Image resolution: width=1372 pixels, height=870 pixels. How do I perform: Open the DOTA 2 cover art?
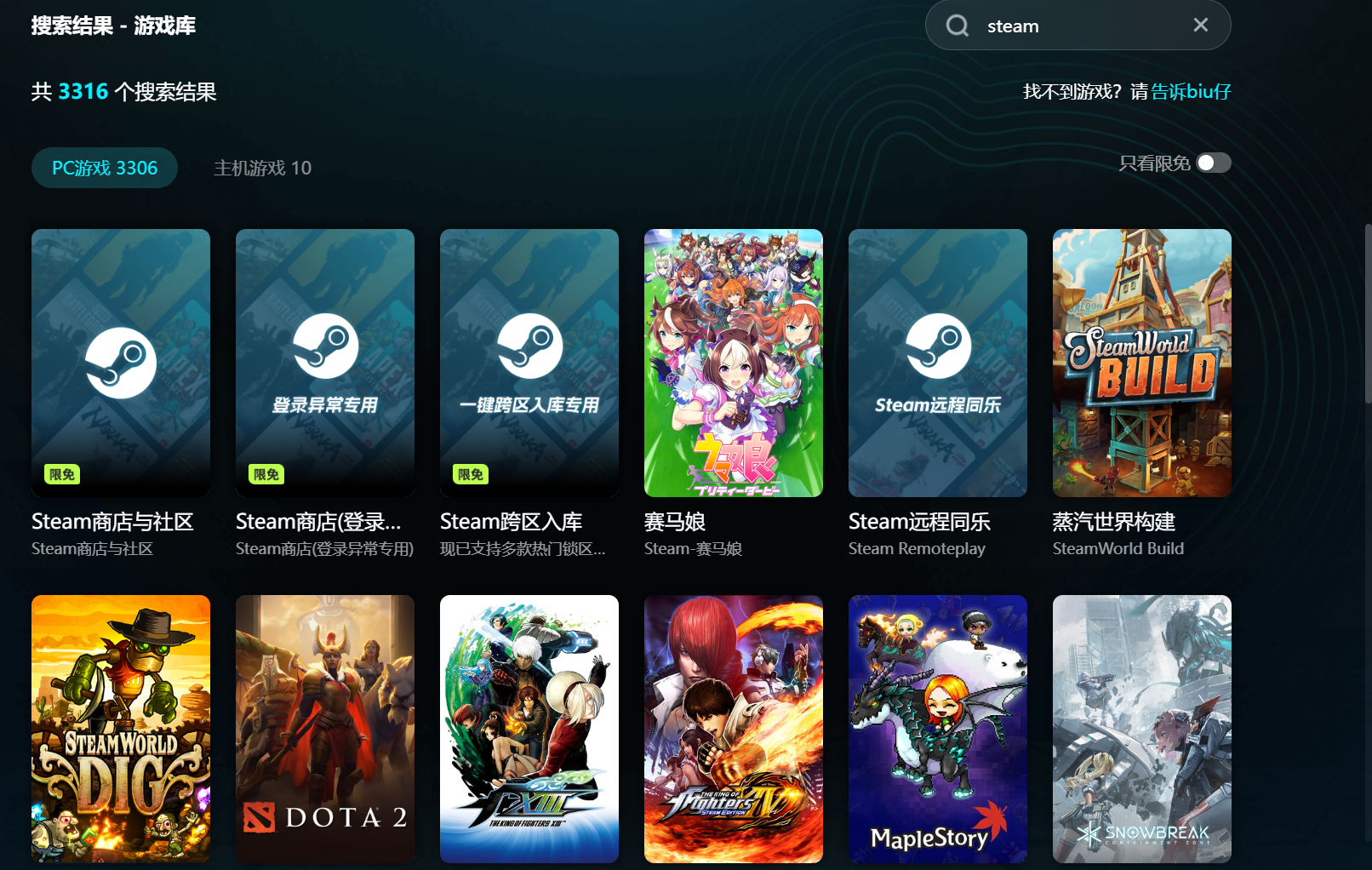click(x=325, y=729)
